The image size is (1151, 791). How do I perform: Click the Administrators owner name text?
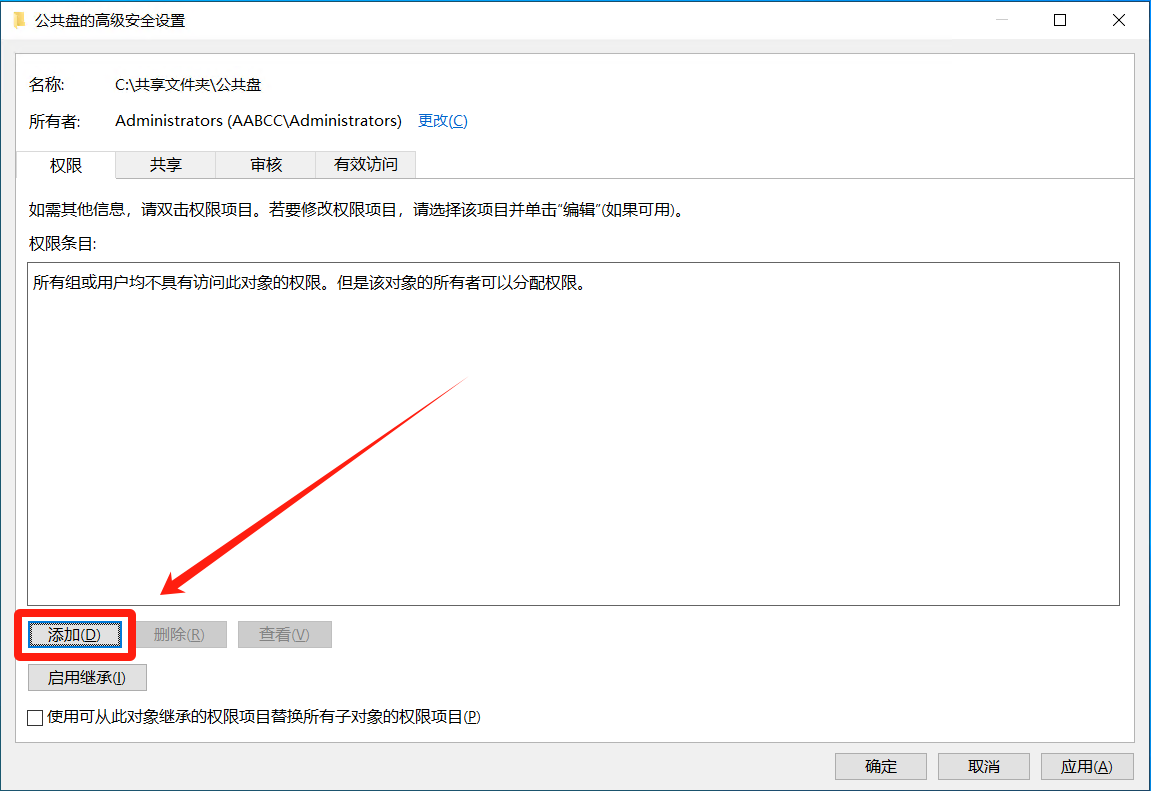(x=258, y=121)
